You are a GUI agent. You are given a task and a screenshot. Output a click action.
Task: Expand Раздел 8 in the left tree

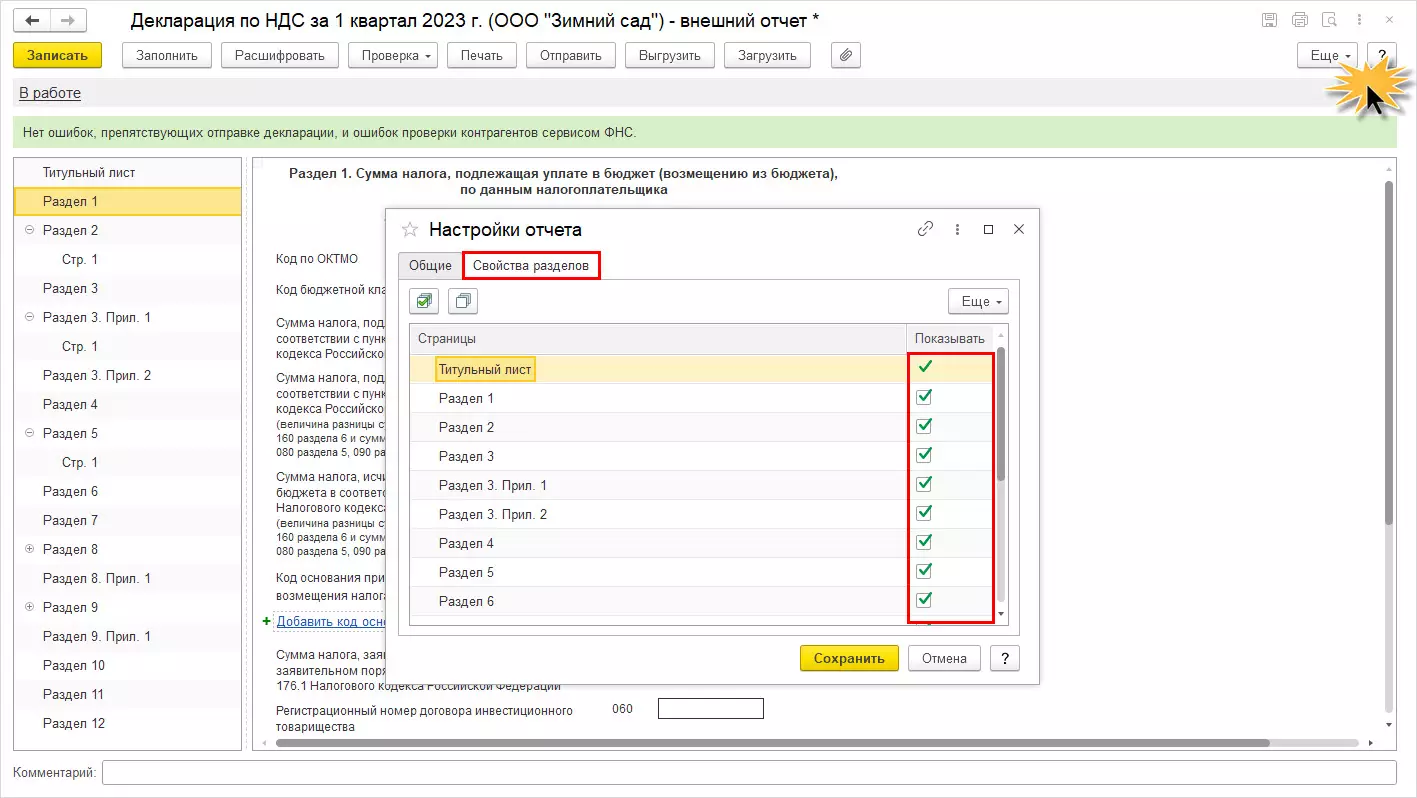[x=29, y=549]
